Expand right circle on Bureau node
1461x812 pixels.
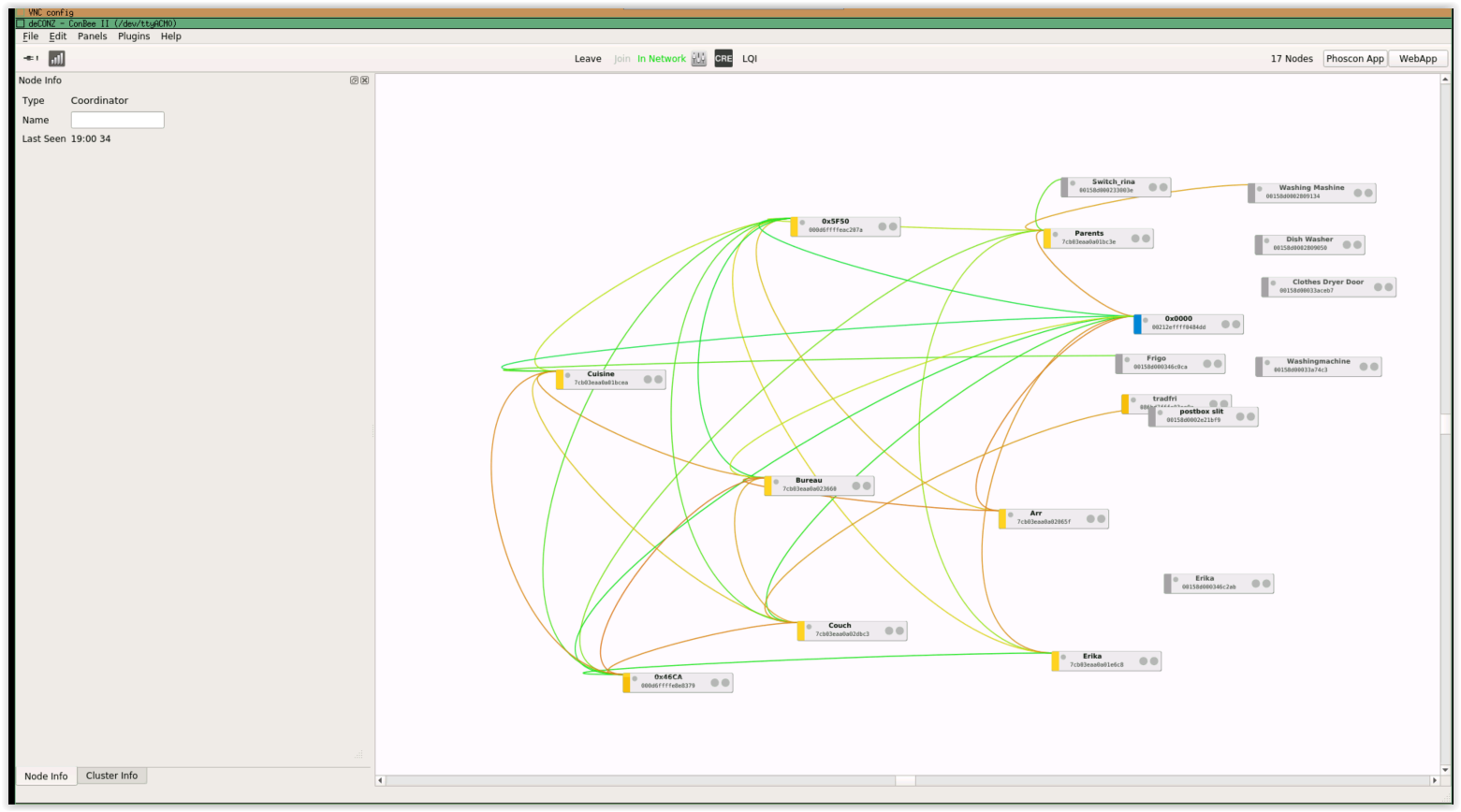(867, 486)
